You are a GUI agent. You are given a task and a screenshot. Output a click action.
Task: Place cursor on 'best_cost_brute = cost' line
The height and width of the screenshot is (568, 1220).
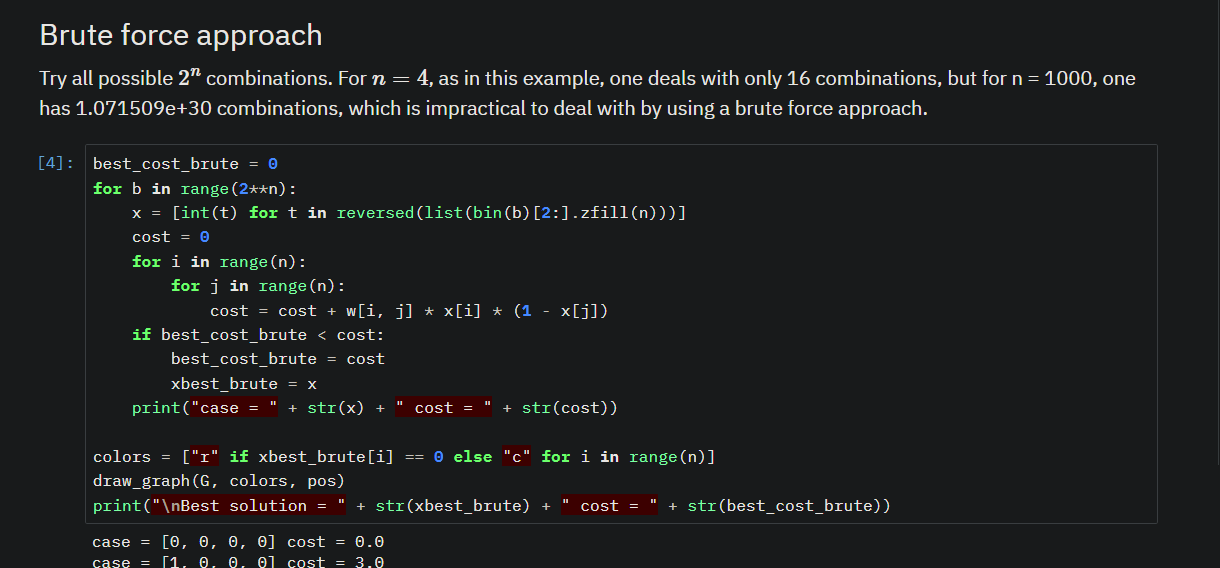[278, 359]
